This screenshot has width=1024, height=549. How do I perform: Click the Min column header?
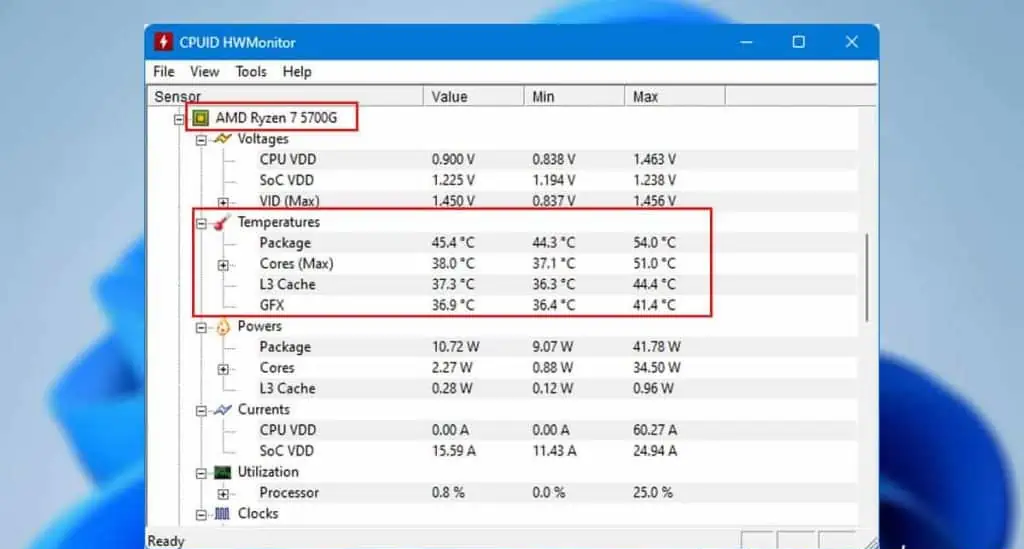pos(574,96)
